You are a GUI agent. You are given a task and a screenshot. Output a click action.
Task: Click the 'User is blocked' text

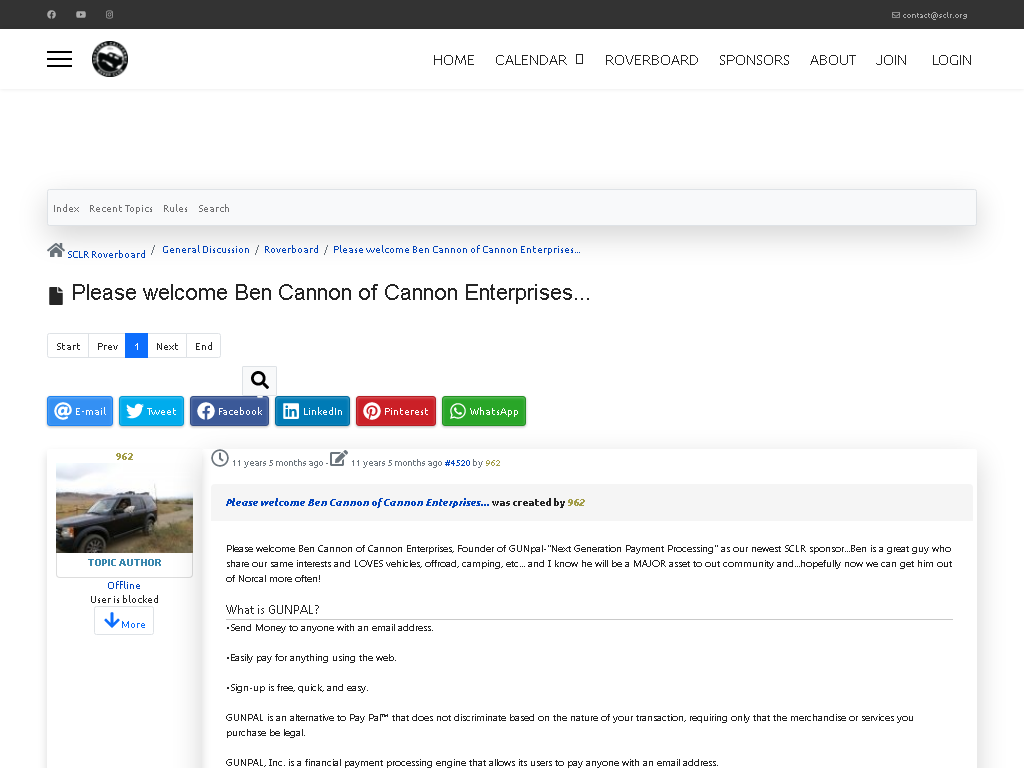tap(124, 600)
